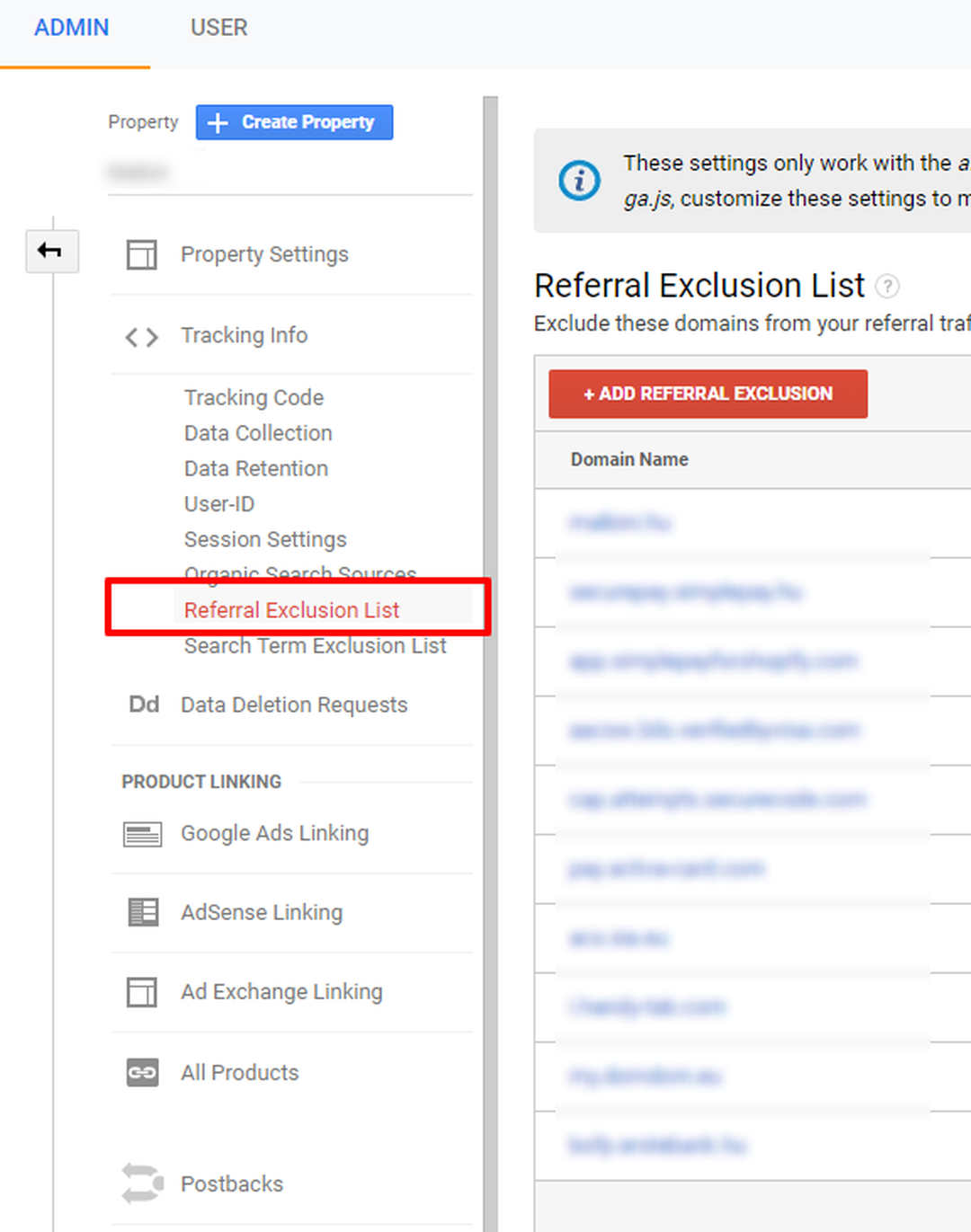Click the back arrow icon button
Screen dimensions: 971x1232
coord(51,251)
